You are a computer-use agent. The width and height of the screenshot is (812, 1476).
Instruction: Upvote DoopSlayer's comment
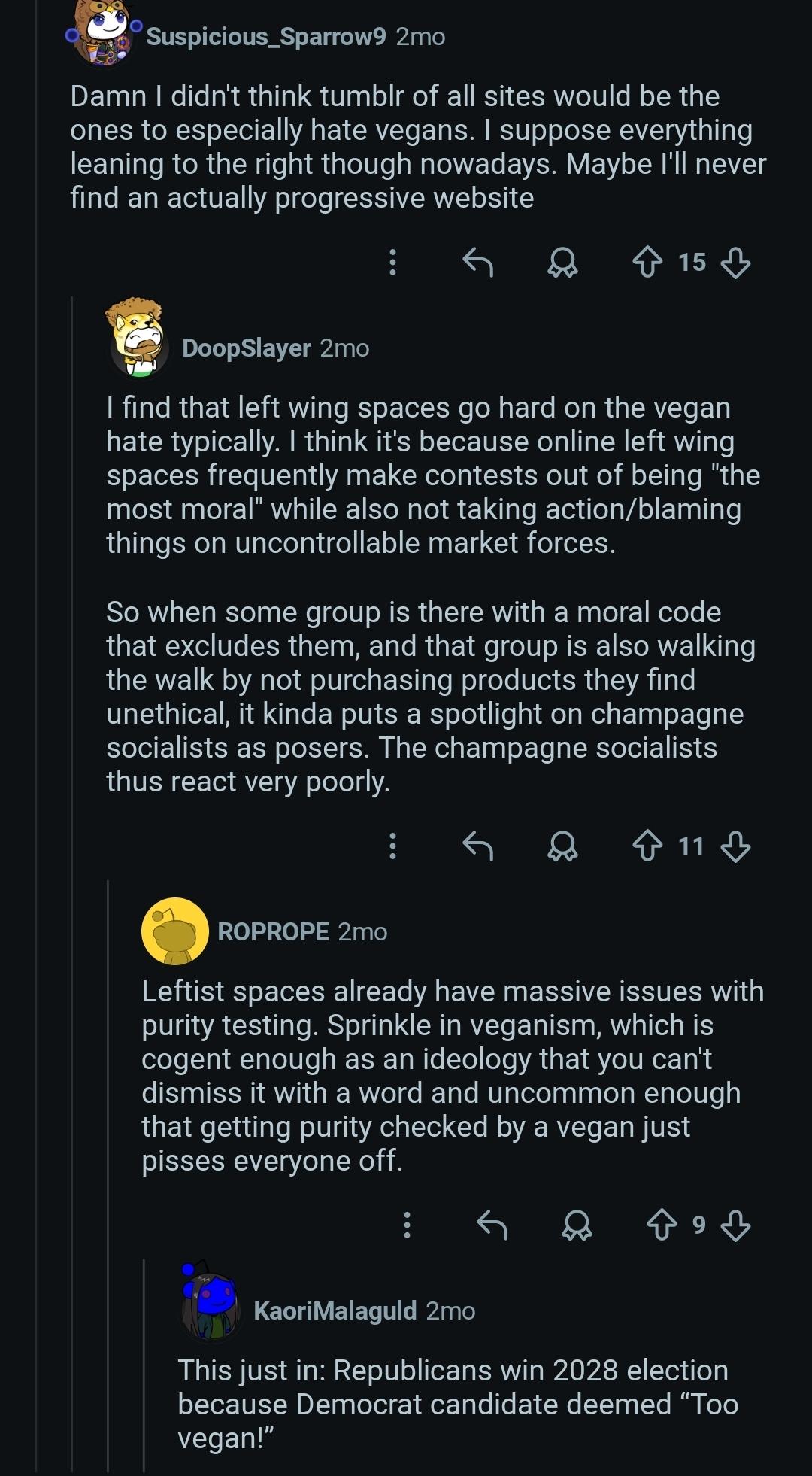point(647,846)
